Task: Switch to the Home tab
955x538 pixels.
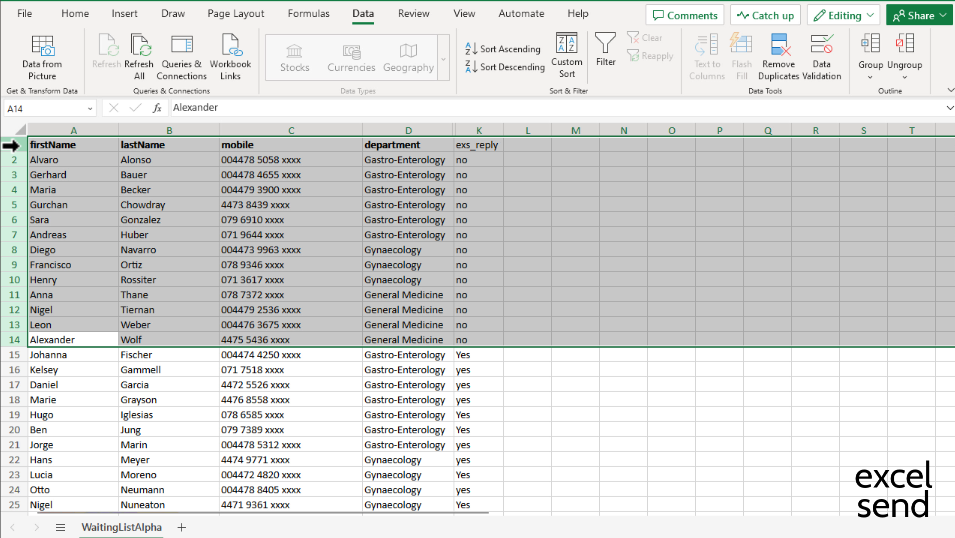Action: 75,13
